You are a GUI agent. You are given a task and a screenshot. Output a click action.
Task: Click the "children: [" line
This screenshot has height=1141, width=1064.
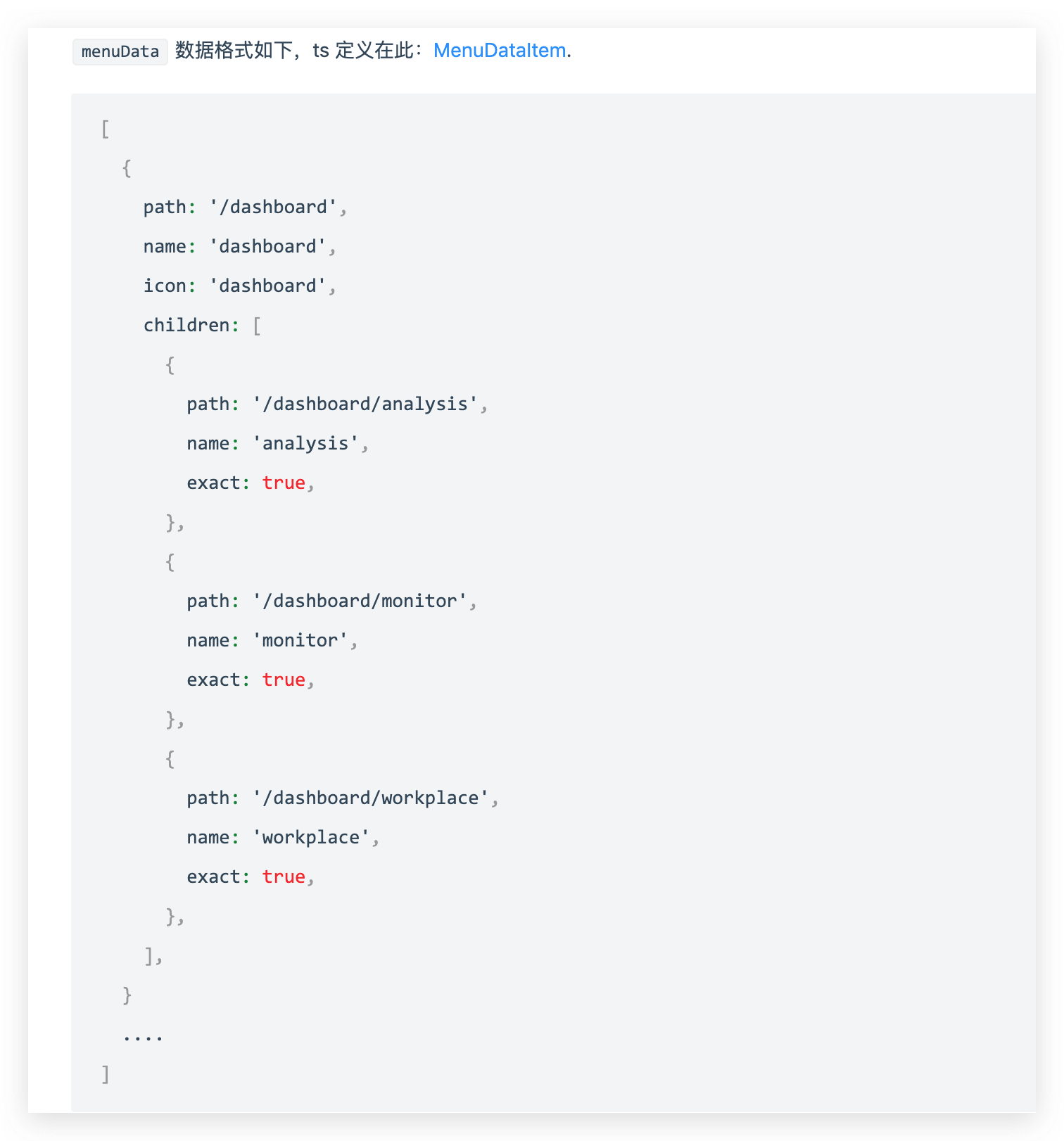(203, 325)
